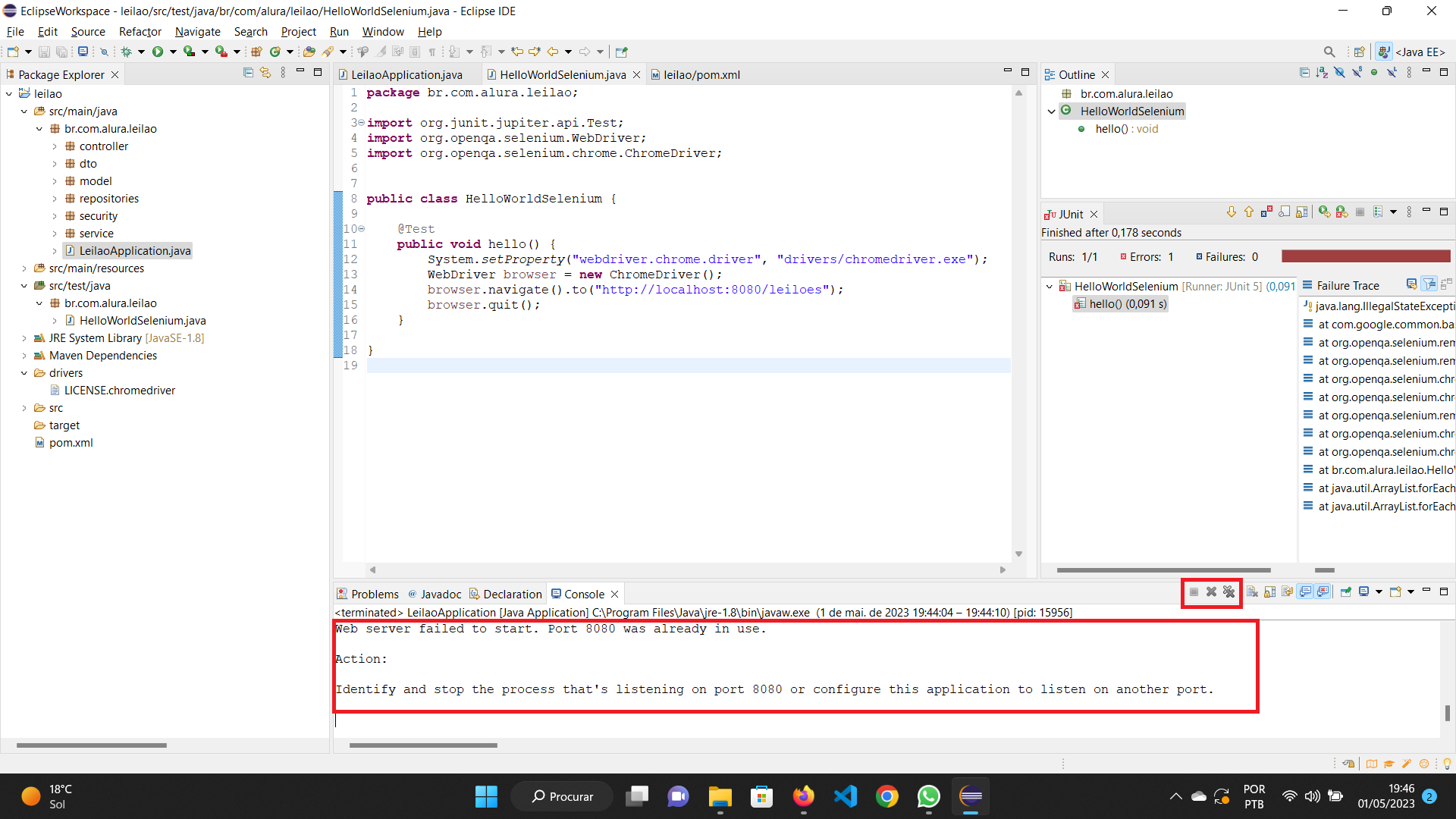
Task: Click Collapse All icon in Outline view
Action: [x=1304, y=73]
